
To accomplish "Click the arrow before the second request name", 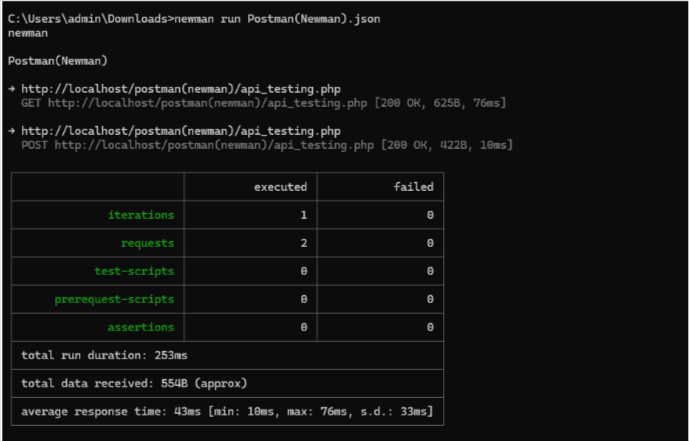I will coord(12,131).
